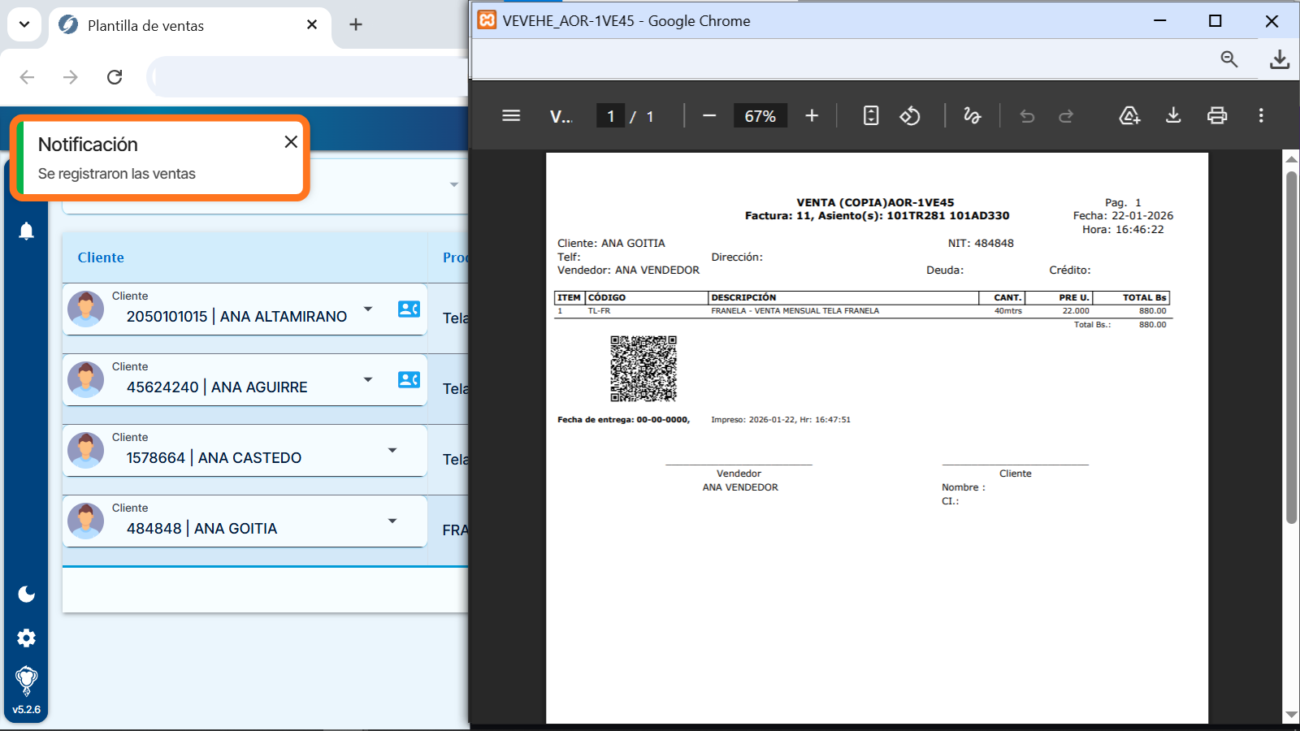Open settings gear in sidebar
This screenshot has height=731, width=1300.
[x=26, y=638]
